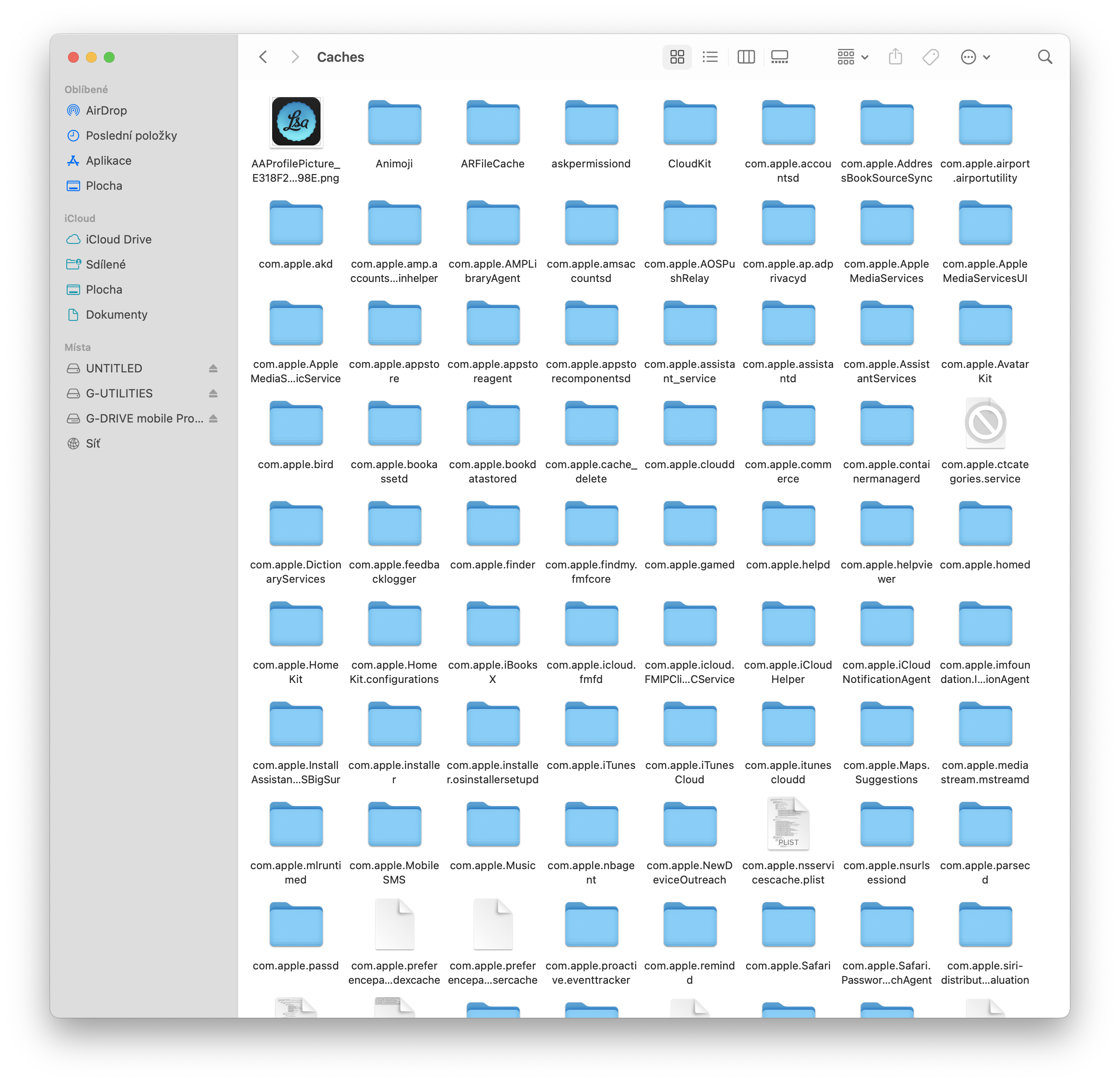Go back with left chevron
Viewport: 1120px width, 1084px height.
click(x=263, y=57)
